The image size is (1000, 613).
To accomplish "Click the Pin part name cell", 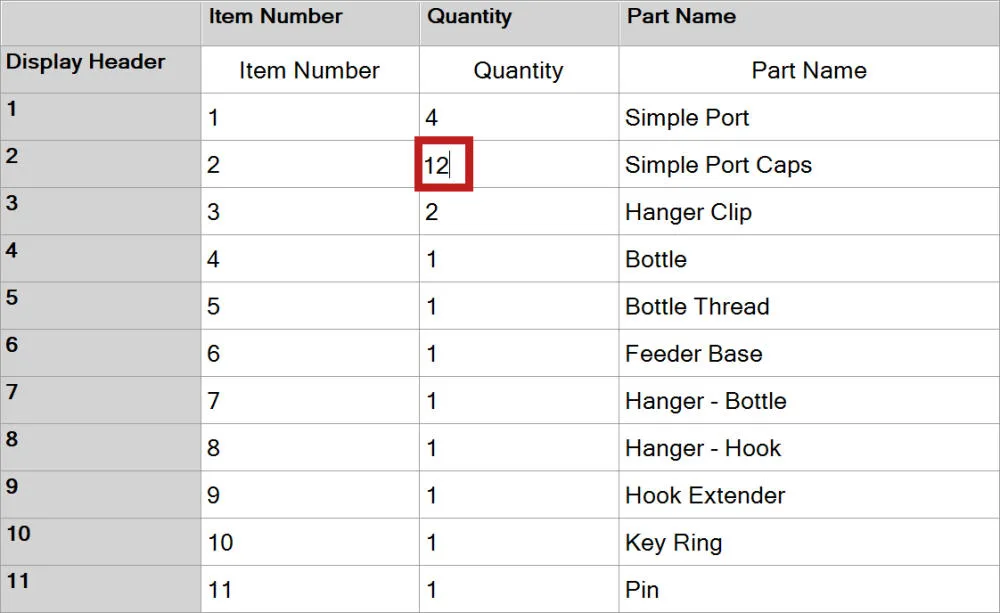I will [x=809, y=589].
